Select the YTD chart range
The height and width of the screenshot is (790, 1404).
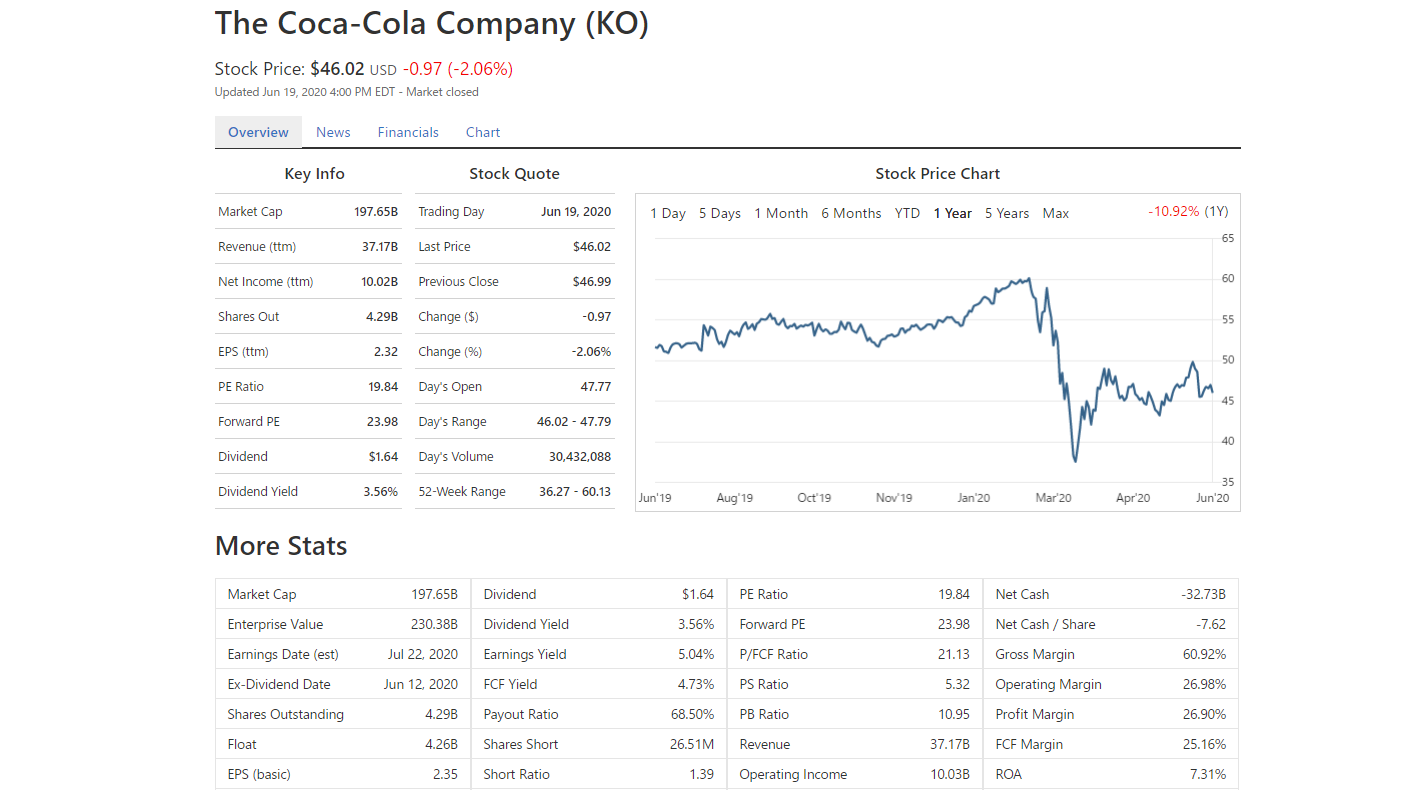coord(907,213)
